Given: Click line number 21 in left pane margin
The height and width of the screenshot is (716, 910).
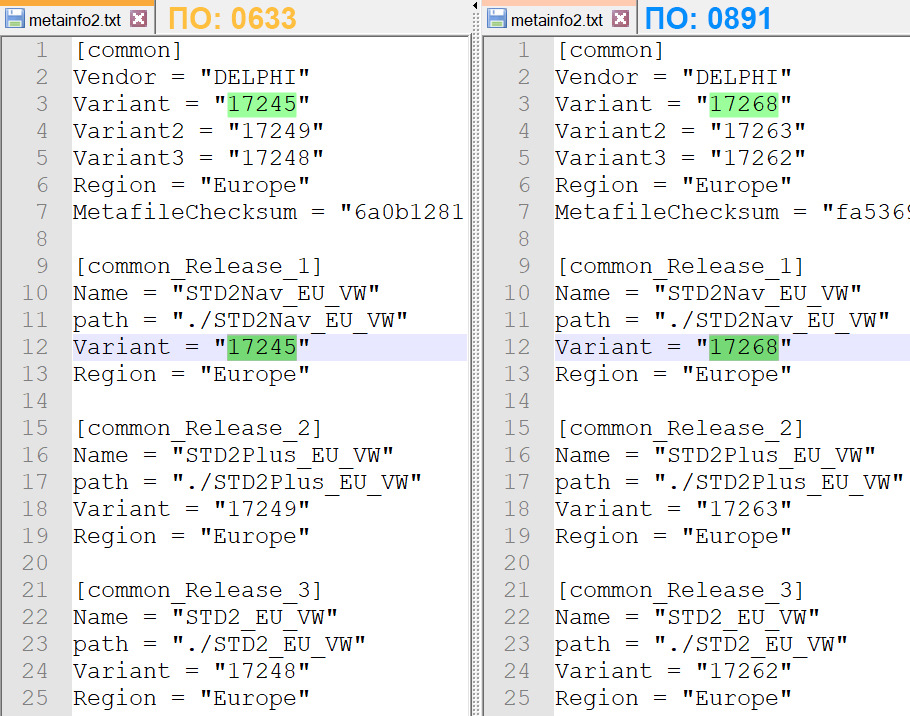Looking at the screenshot, I should (34, 590).
